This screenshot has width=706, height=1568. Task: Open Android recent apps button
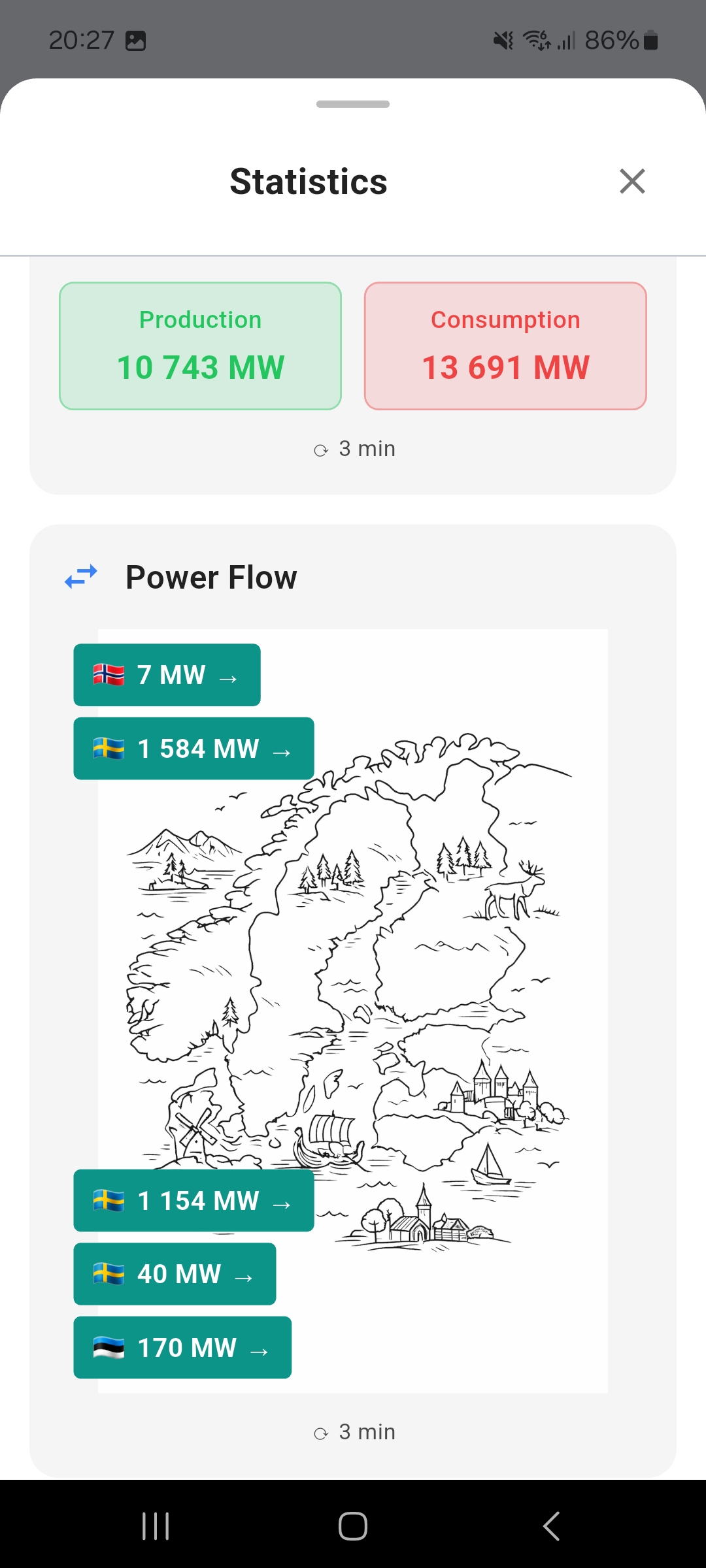[156, 1526]
